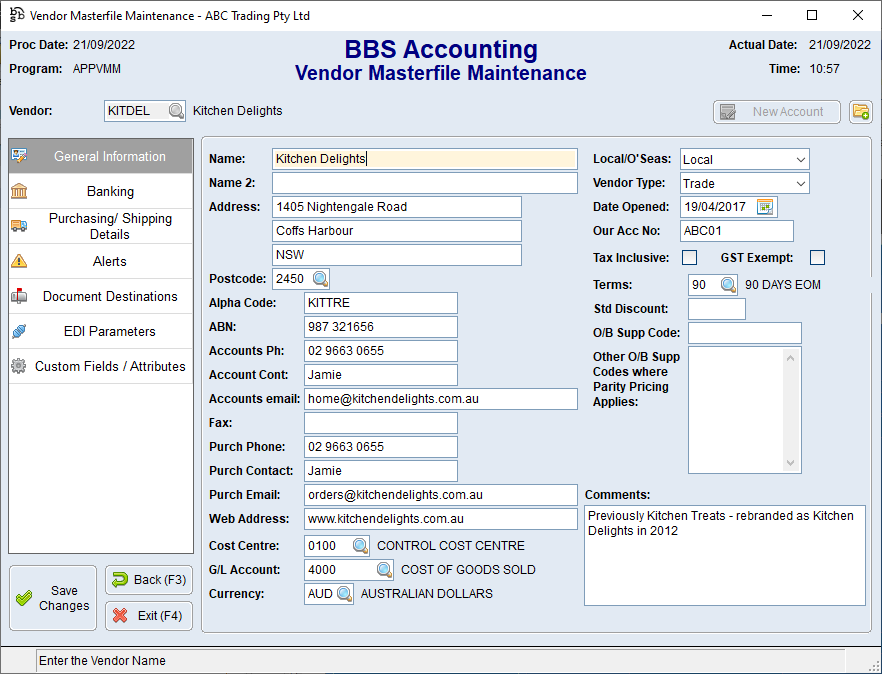This screenshot has height=674, width=882.
Task: Click the Date Opened calendar icon
Action: [x=765, y=207]
